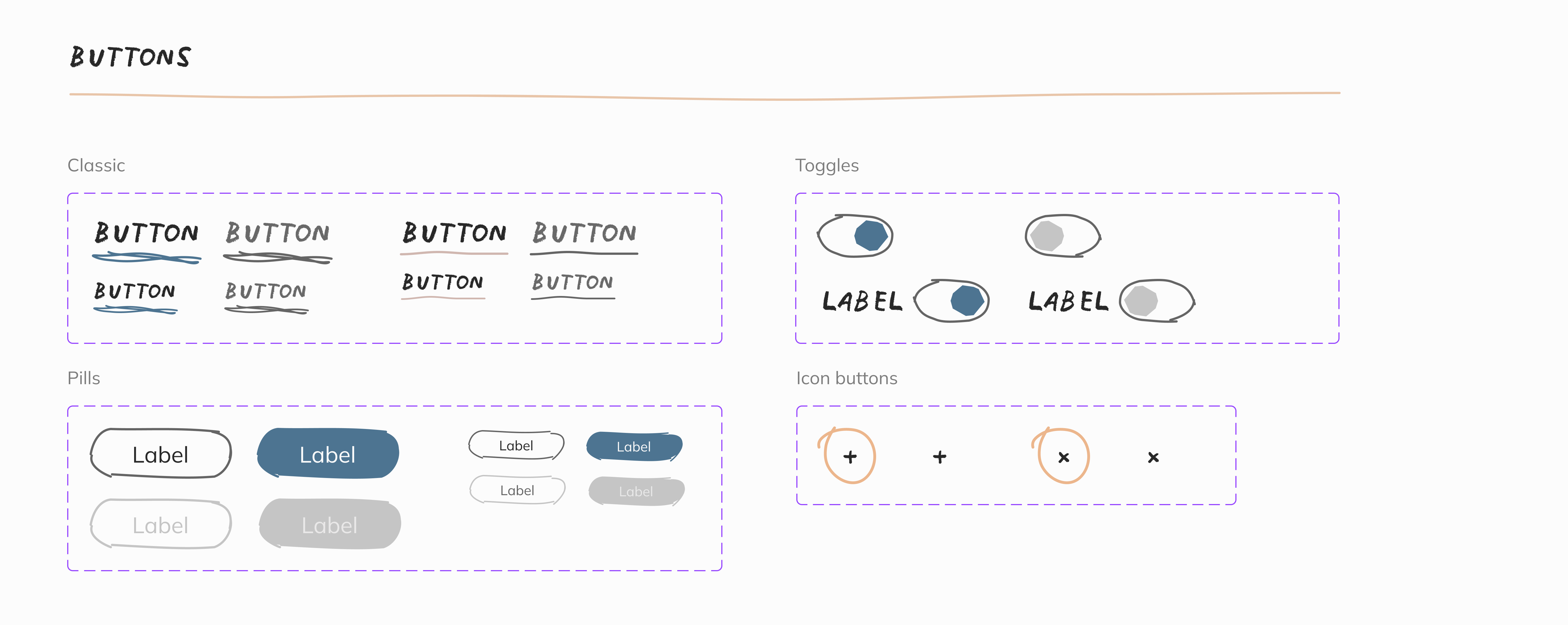
Task: Enable the unlabeled gray toggle switch
Action: click(x=1063, y=235)
